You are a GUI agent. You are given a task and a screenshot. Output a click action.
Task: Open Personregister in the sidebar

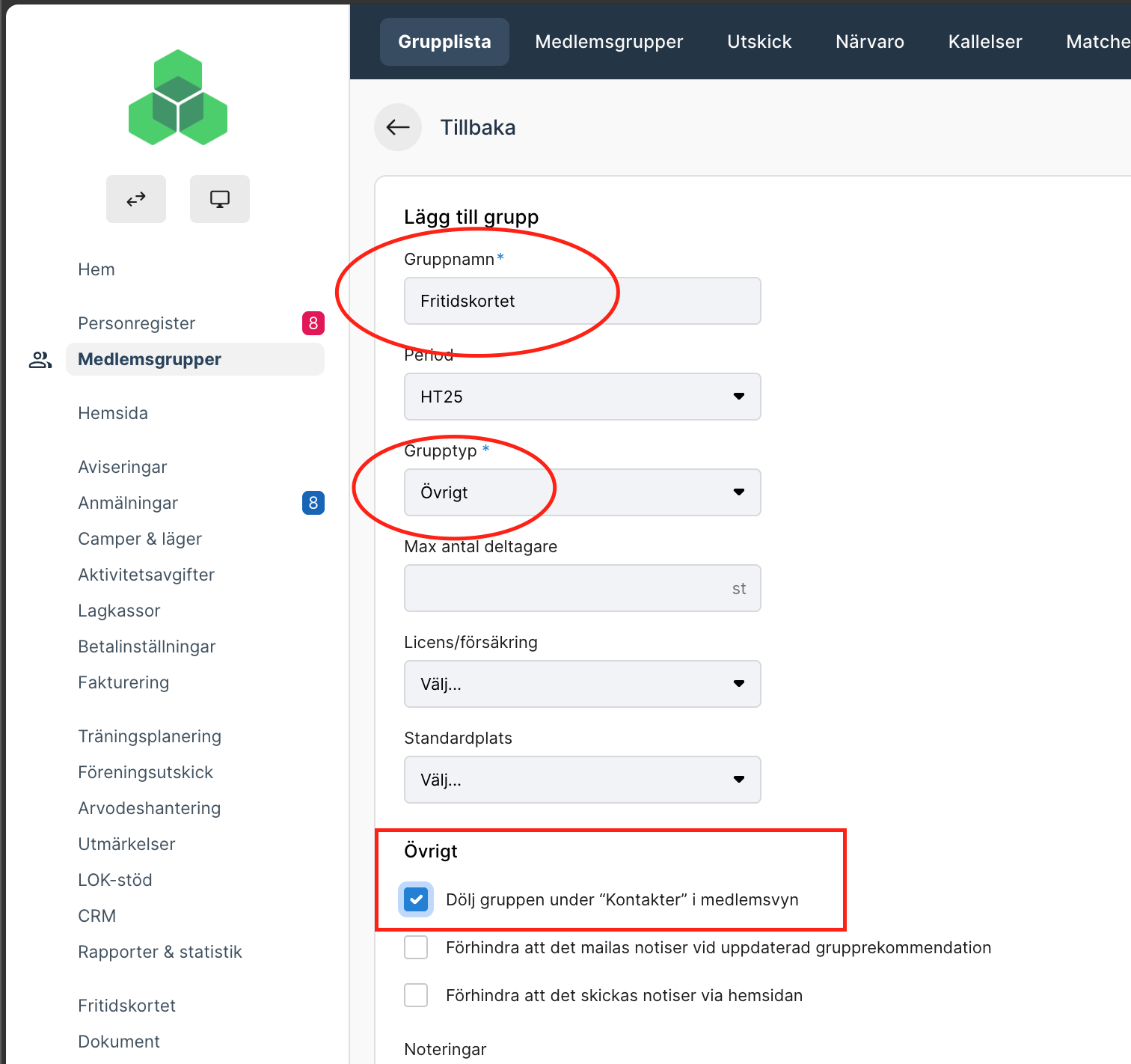137,323
